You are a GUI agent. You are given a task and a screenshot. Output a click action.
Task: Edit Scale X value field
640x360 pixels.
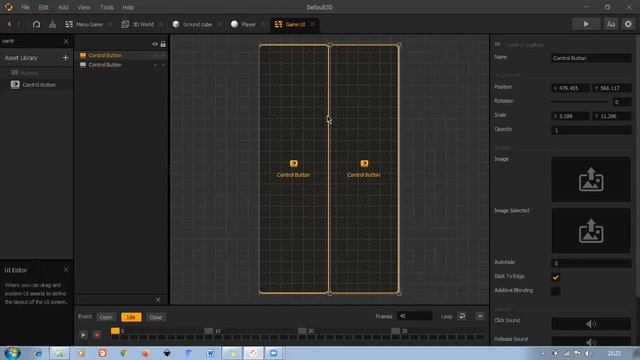570,116
